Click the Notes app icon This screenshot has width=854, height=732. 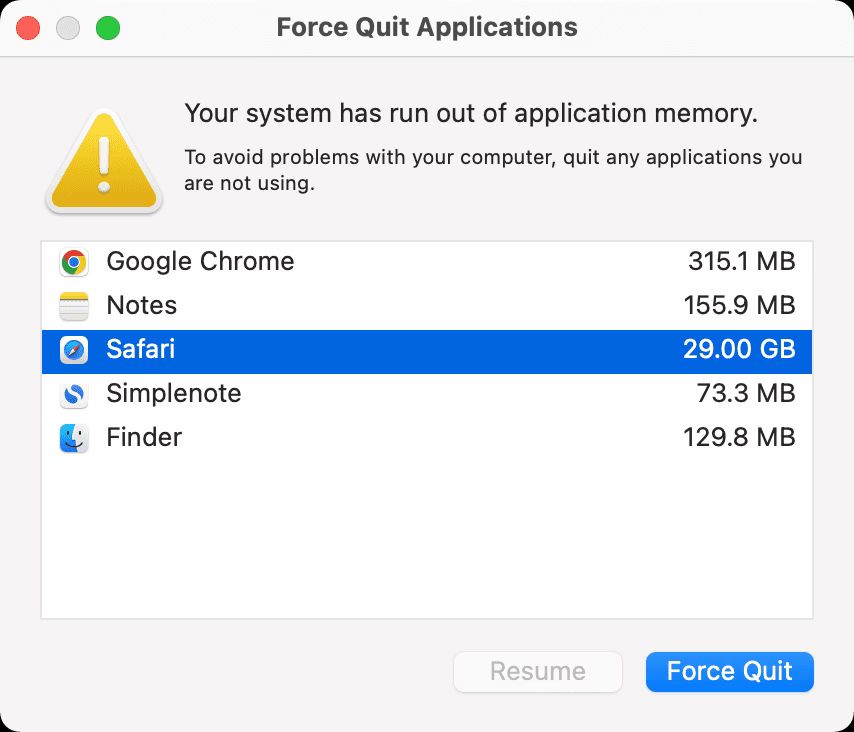coord(73,306)
